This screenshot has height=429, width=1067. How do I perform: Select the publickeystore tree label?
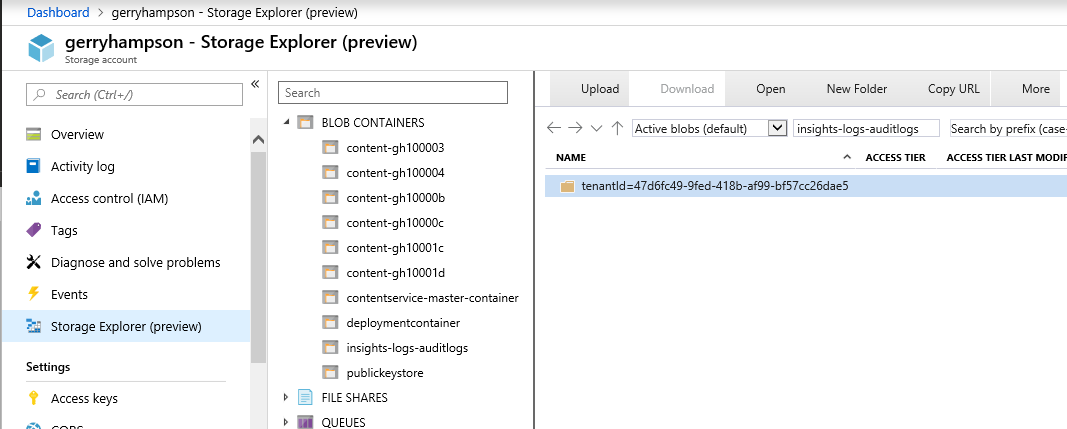click(x=384, y=372)
